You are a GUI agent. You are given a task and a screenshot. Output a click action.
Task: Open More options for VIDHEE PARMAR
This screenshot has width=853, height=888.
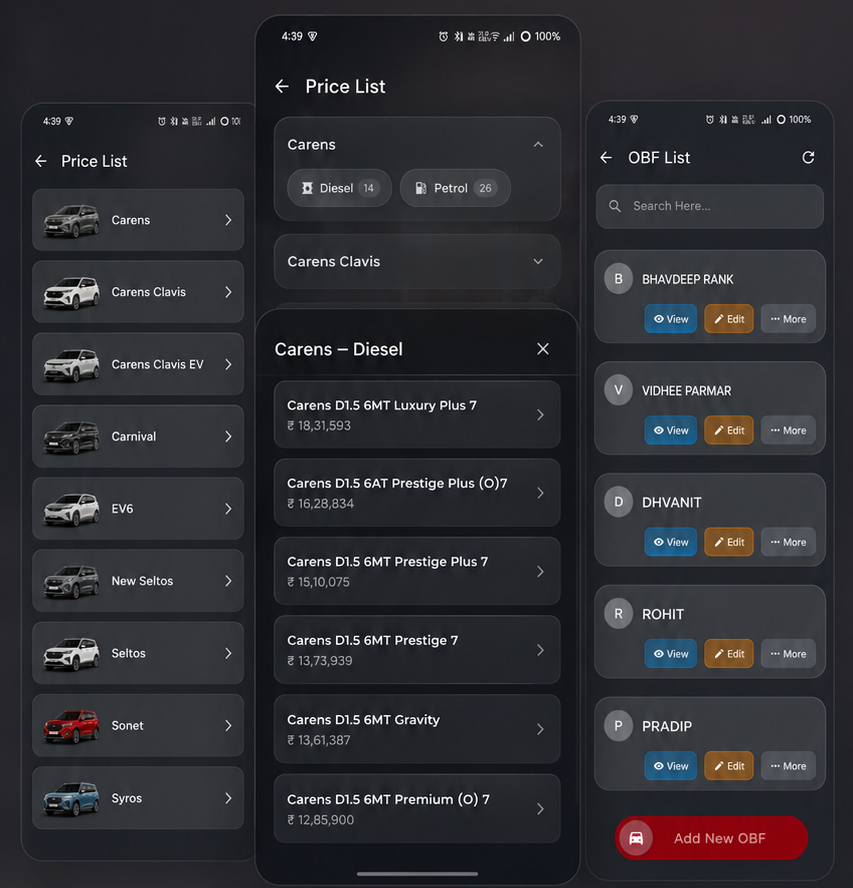click(788, 430)
